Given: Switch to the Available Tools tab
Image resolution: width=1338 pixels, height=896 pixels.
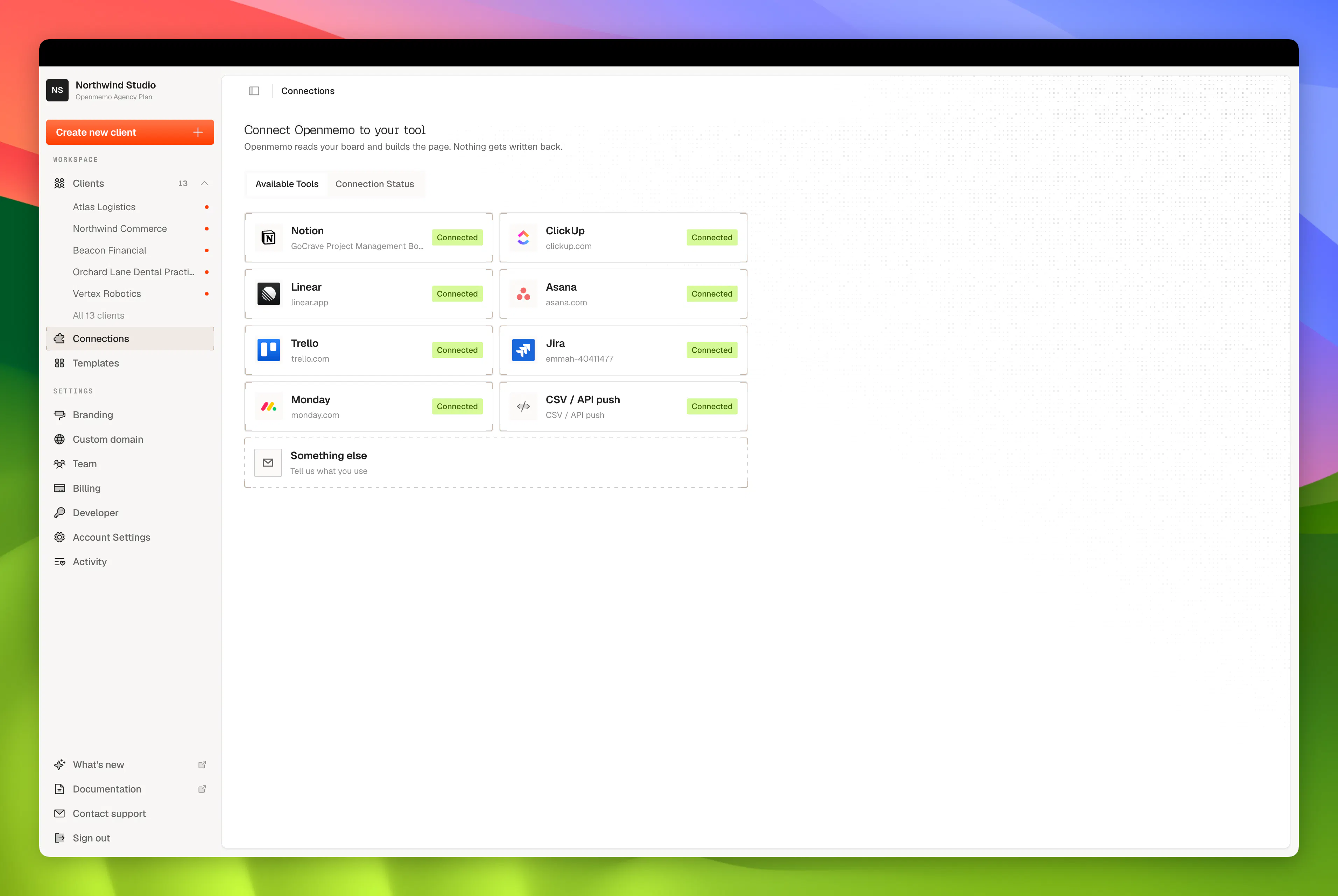Looking at the screenshot, I should 287,184.
